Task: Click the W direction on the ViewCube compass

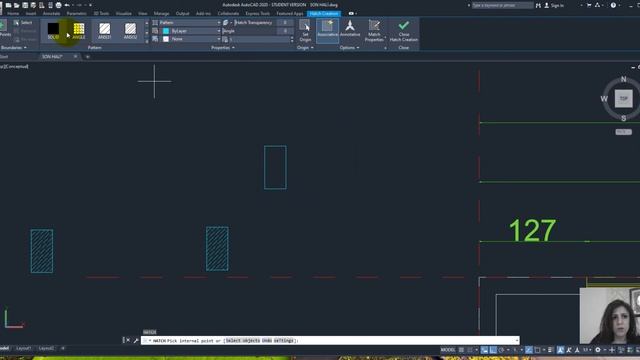Action: [604, 99]
